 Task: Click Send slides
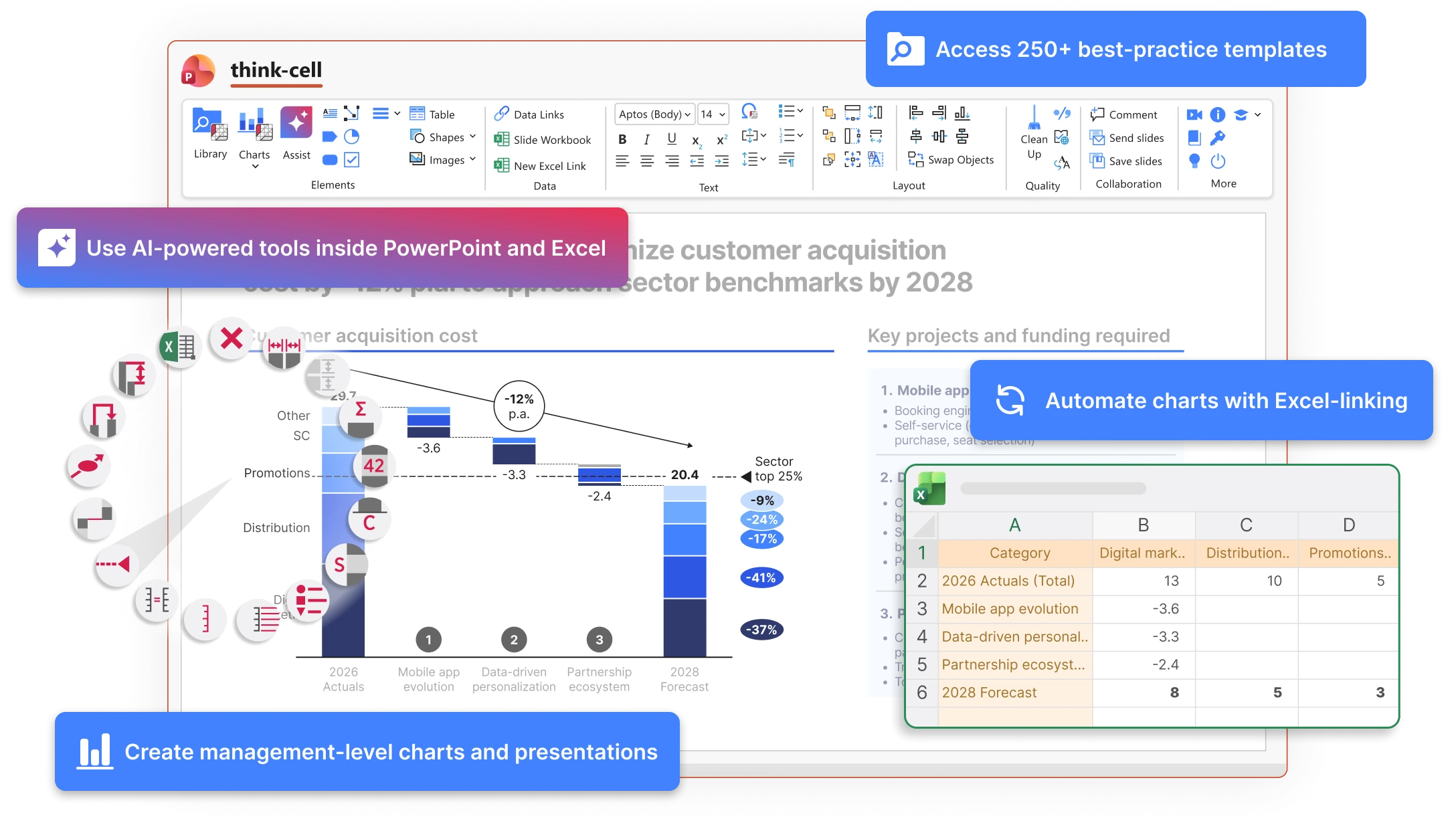[x=1127, y=138]
